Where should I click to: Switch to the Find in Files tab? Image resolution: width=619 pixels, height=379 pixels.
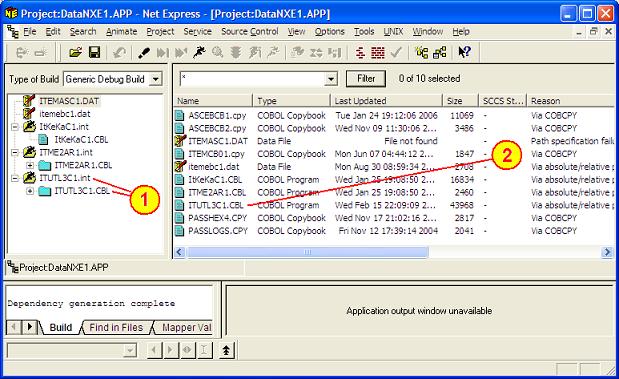(x=116, y=327)
